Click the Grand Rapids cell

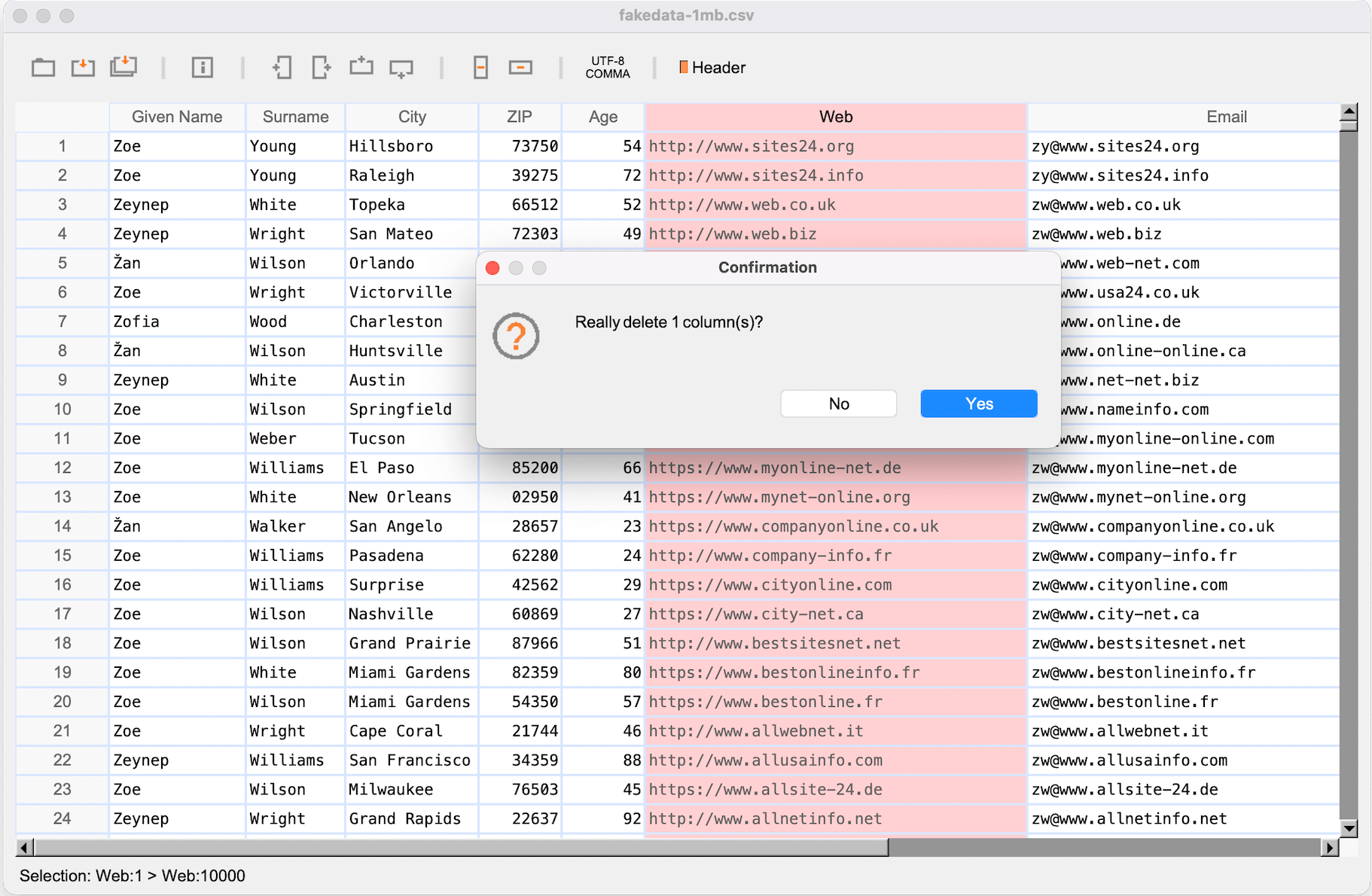[x=412, y=818]
